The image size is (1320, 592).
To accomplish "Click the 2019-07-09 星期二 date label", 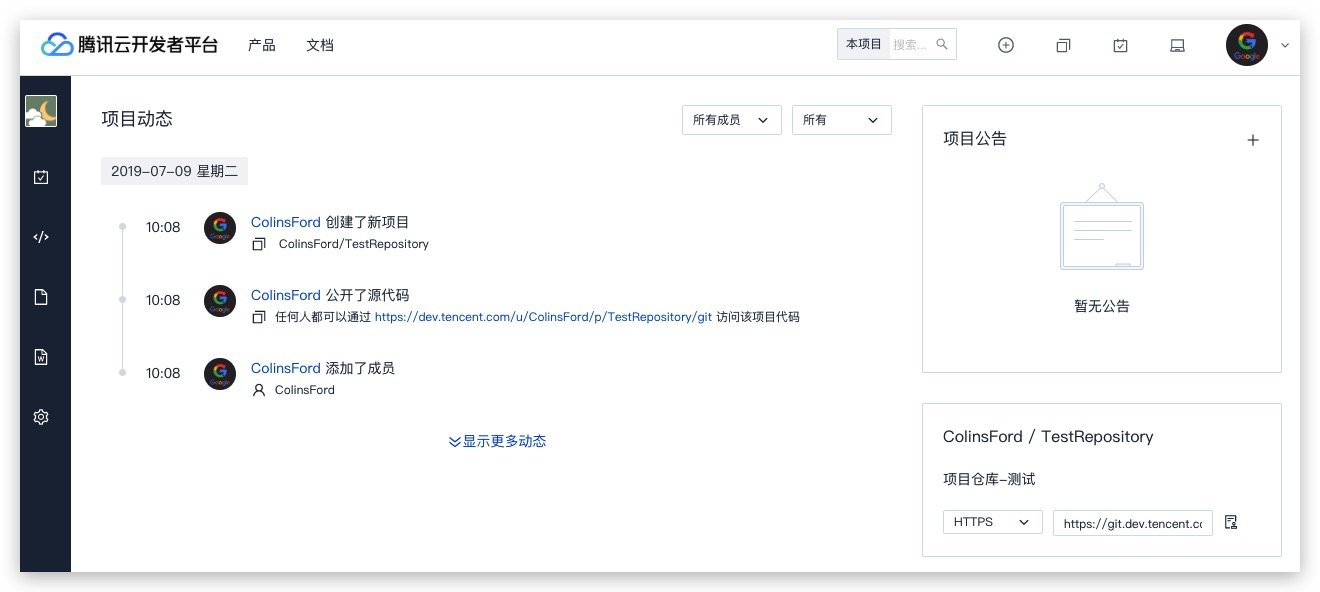I will coord(174,171).
